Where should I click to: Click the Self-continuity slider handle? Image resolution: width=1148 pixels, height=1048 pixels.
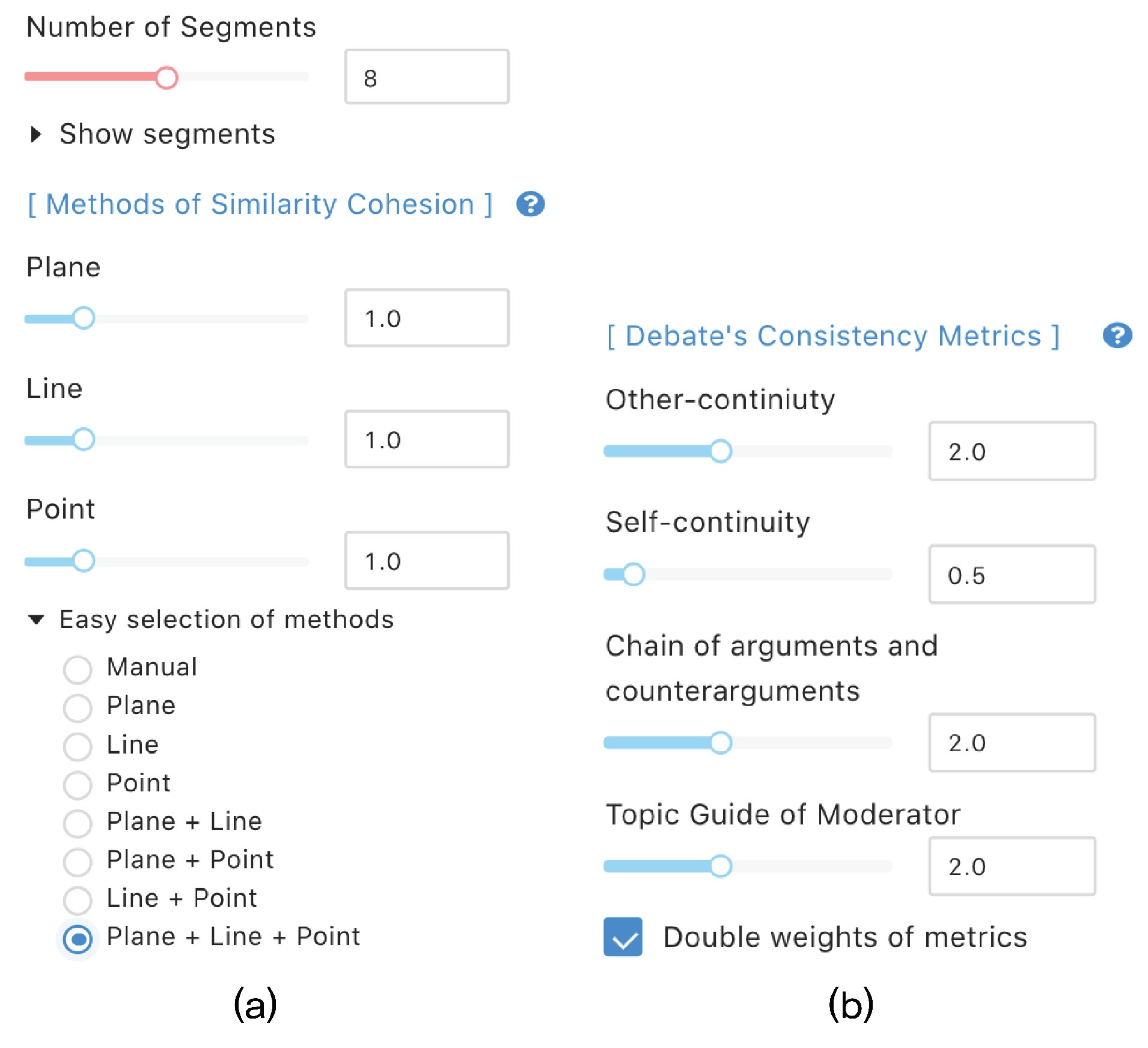pyautogui.click(x=633, y=574)
